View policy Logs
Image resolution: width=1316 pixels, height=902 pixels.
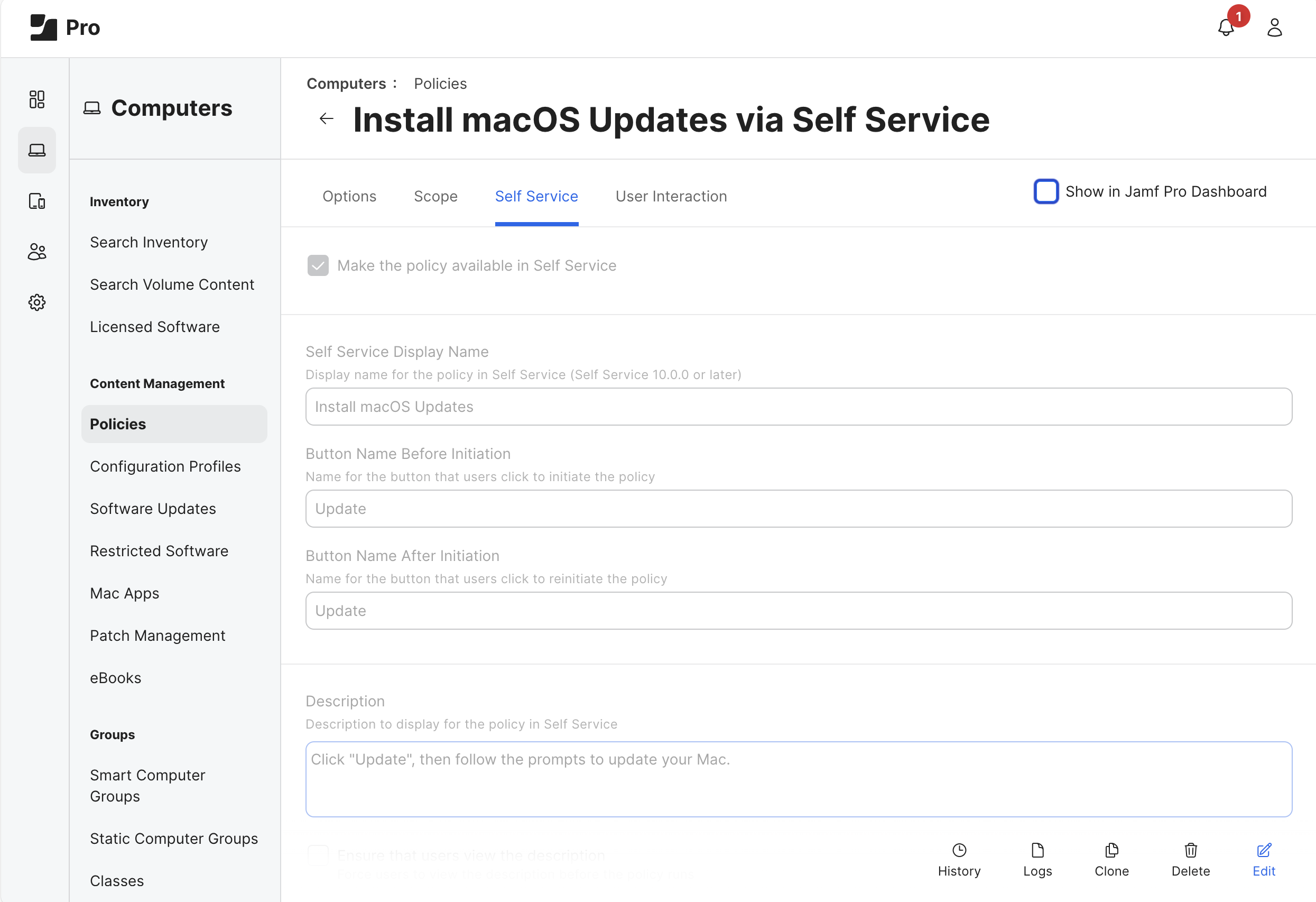click(x=1037, y=859)
